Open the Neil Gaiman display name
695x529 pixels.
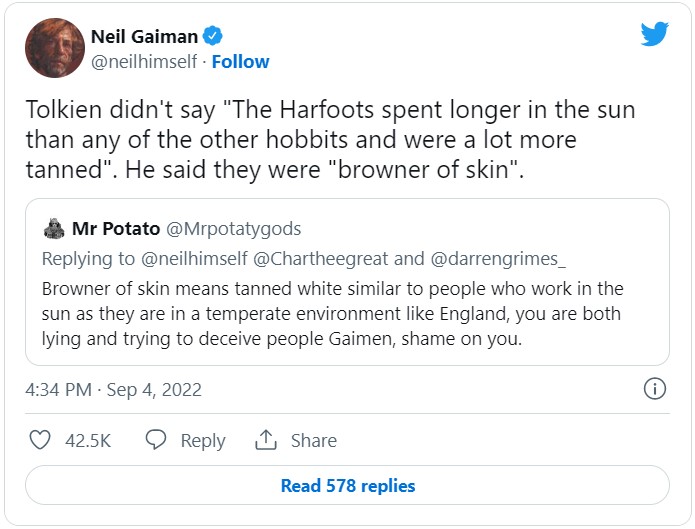pyautogui.click(x=144, y=37)
